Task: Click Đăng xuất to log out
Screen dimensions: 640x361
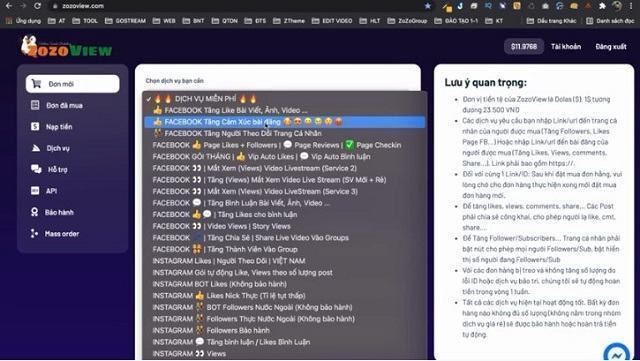Action: (611, 47)
